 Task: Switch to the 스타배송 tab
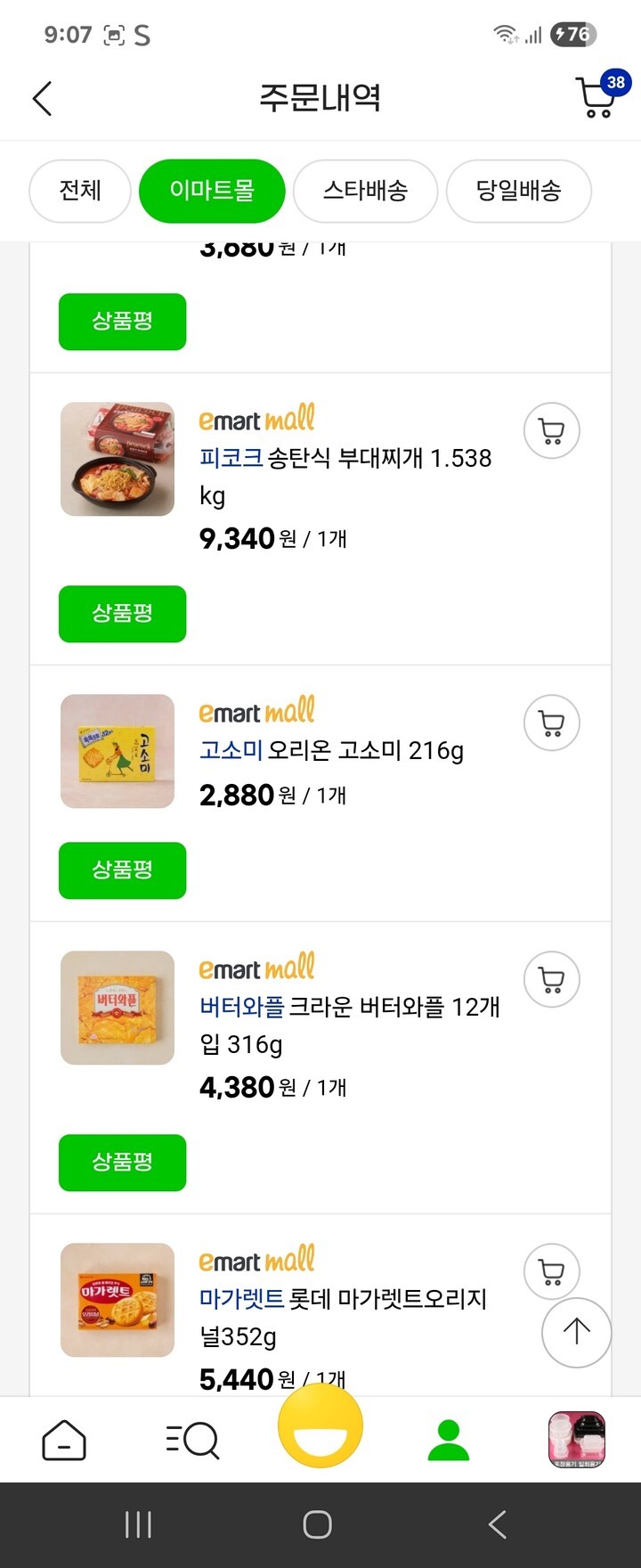coord(365,191)
